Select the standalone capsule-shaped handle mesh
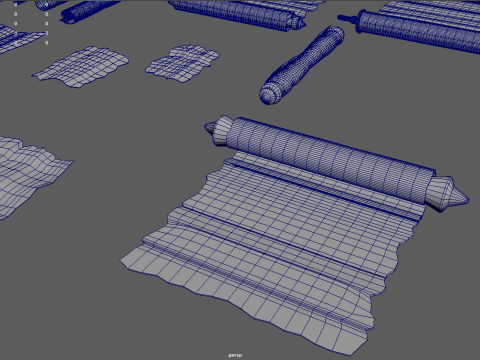The image size is (480, 360). [x=302, y=65]
